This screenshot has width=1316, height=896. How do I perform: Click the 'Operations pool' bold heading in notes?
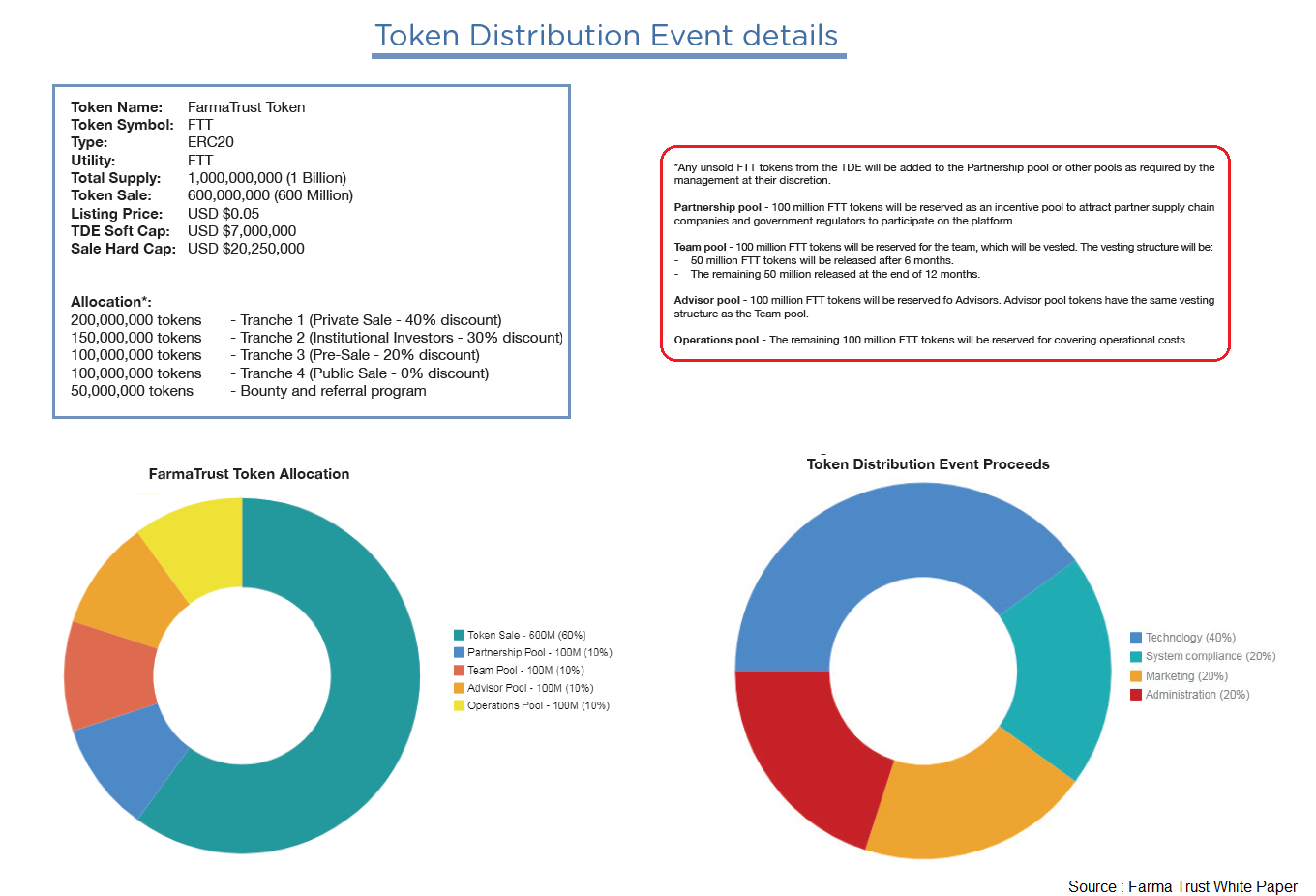coord(716,340)
